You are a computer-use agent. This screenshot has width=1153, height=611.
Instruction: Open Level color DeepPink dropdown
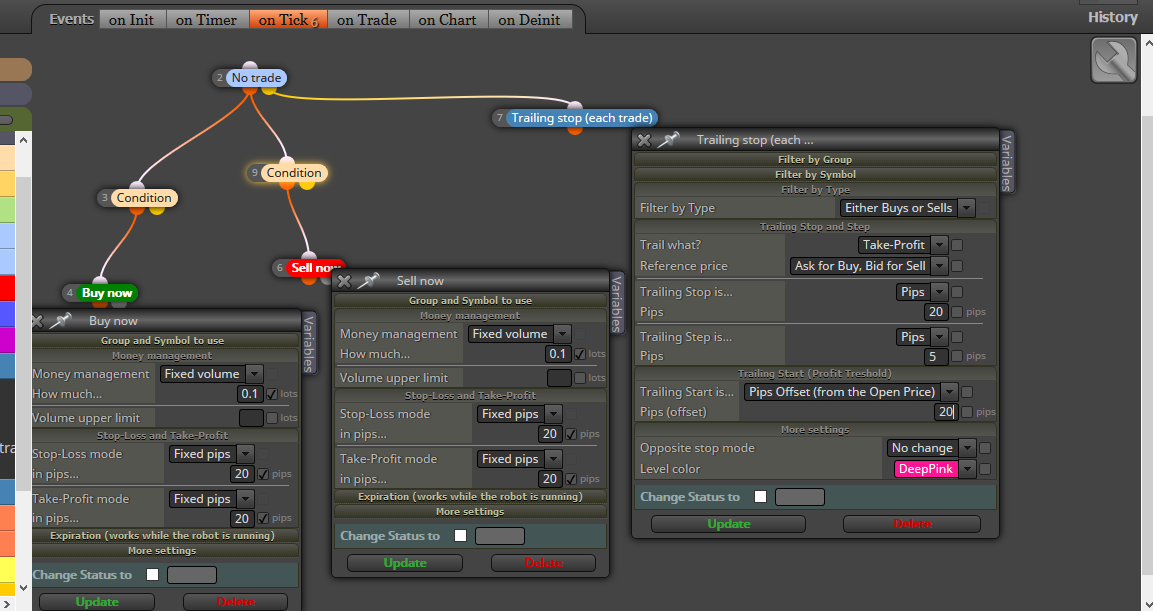[x=935, y=469]
